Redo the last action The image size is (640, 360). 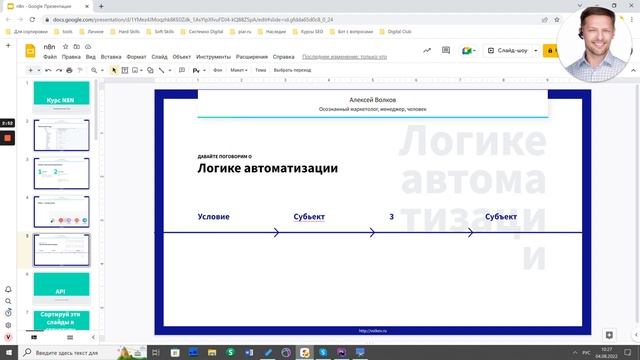coord(59,70)
